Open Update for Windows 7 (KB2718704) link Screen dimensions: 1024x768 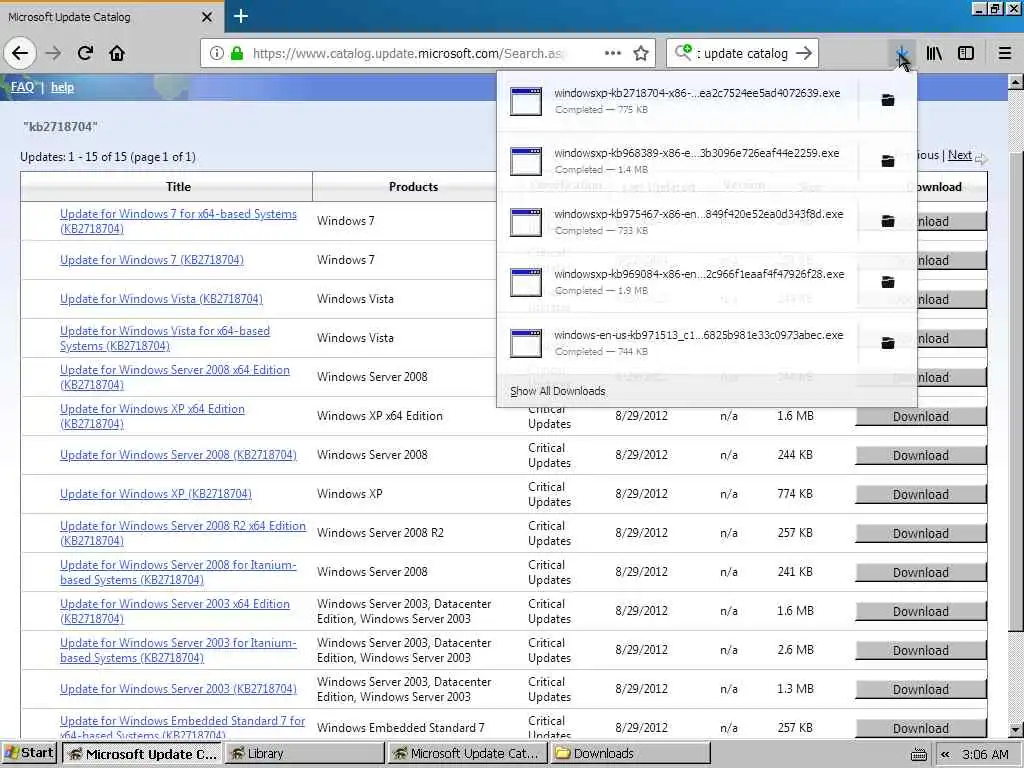(152, 260)
